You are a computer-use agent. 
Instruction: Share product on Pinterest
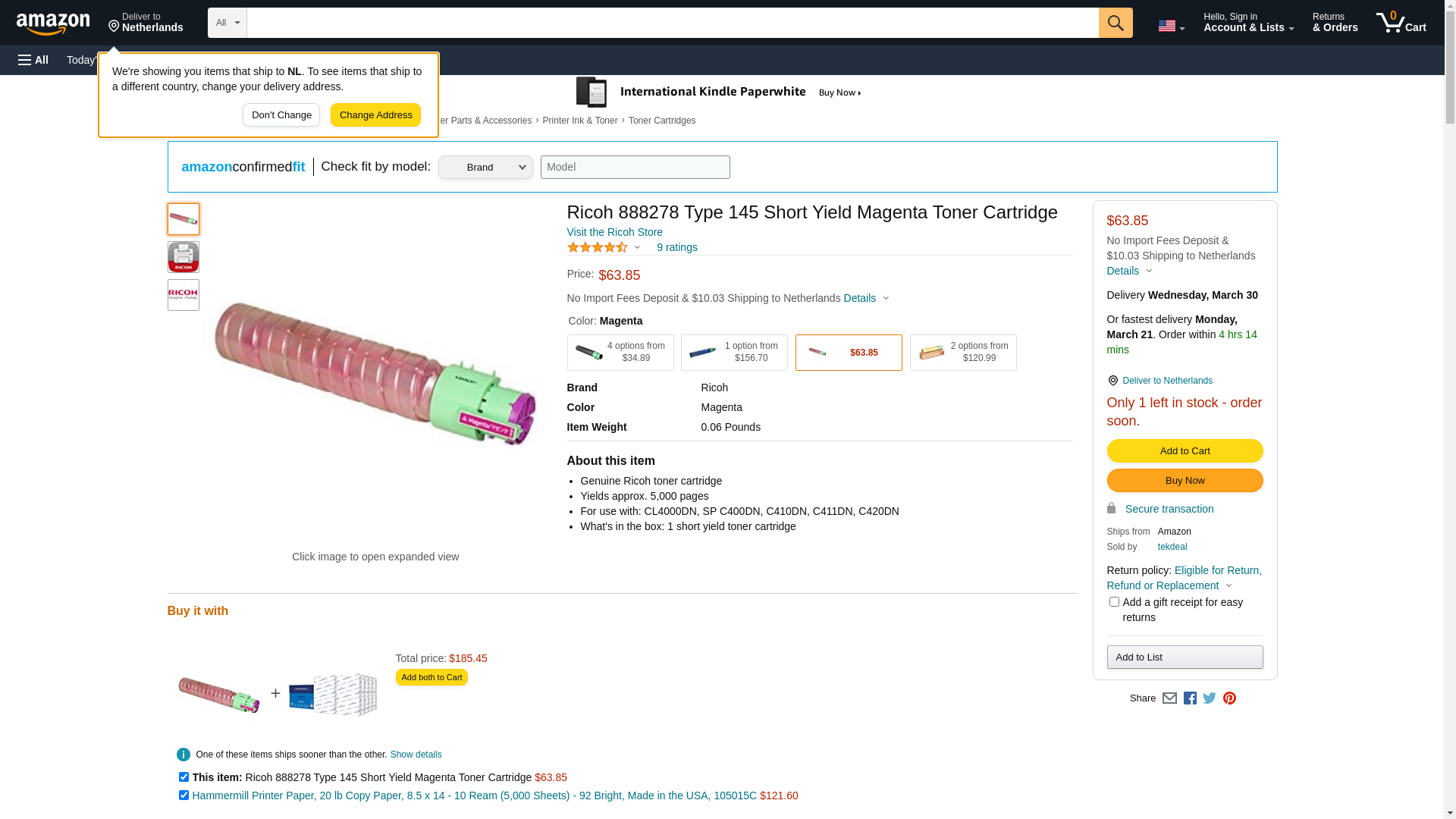1229,698
